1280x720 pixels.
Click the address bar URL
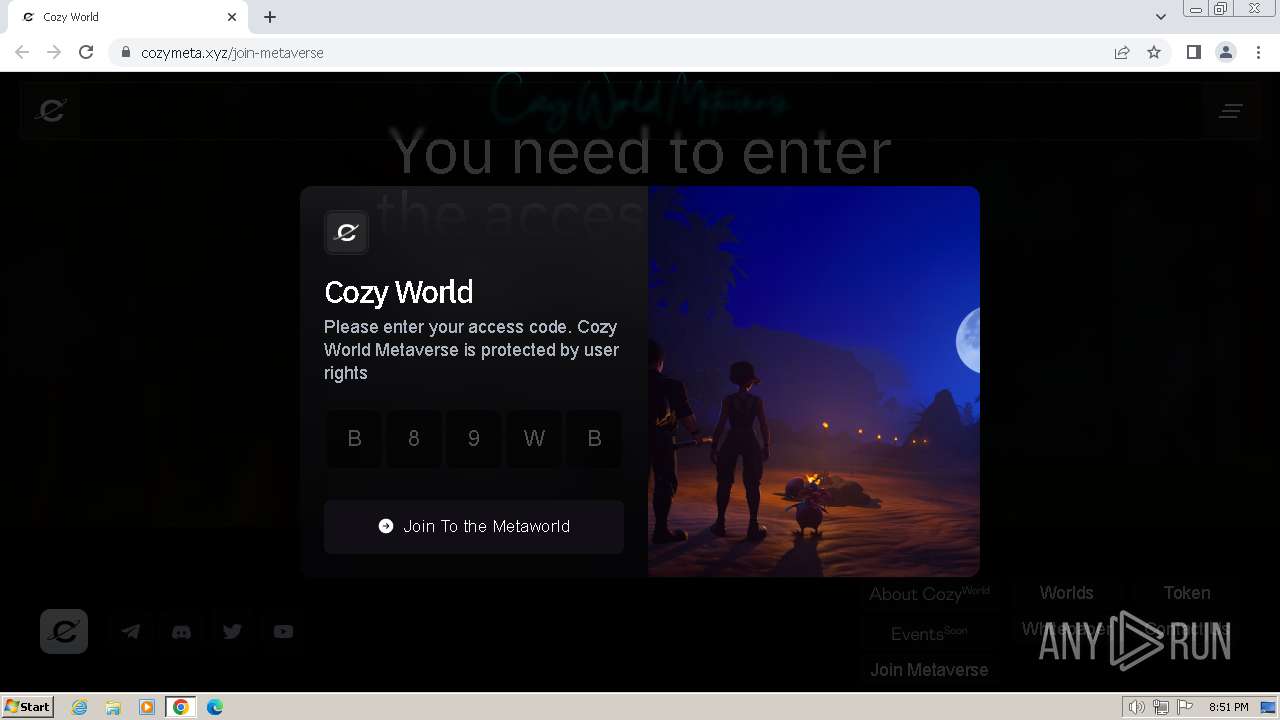pyautogui.click(x=232, y=53)
